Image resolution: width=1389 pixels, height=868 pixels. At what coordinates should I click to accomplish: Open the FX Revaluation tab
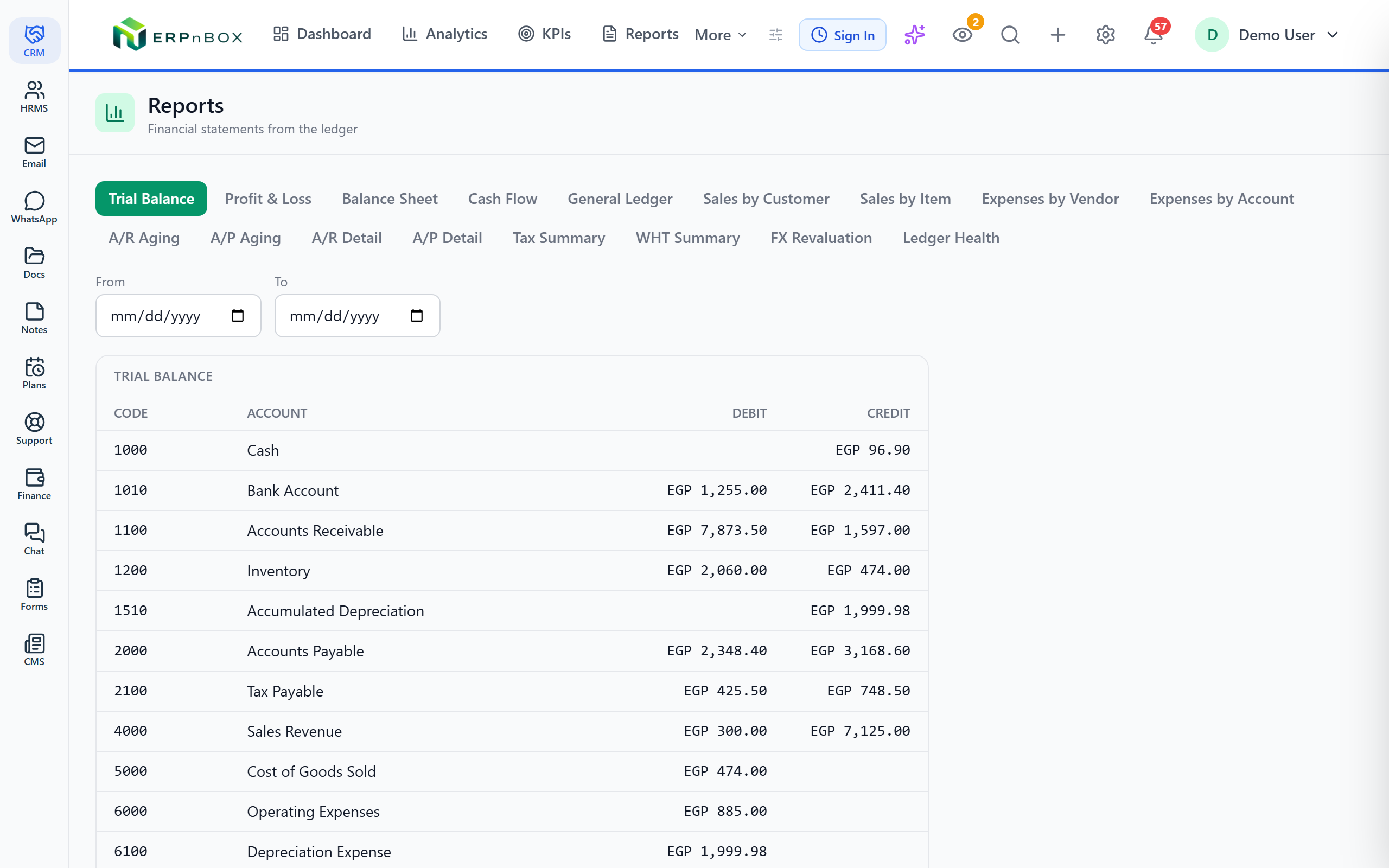[821, 238]
